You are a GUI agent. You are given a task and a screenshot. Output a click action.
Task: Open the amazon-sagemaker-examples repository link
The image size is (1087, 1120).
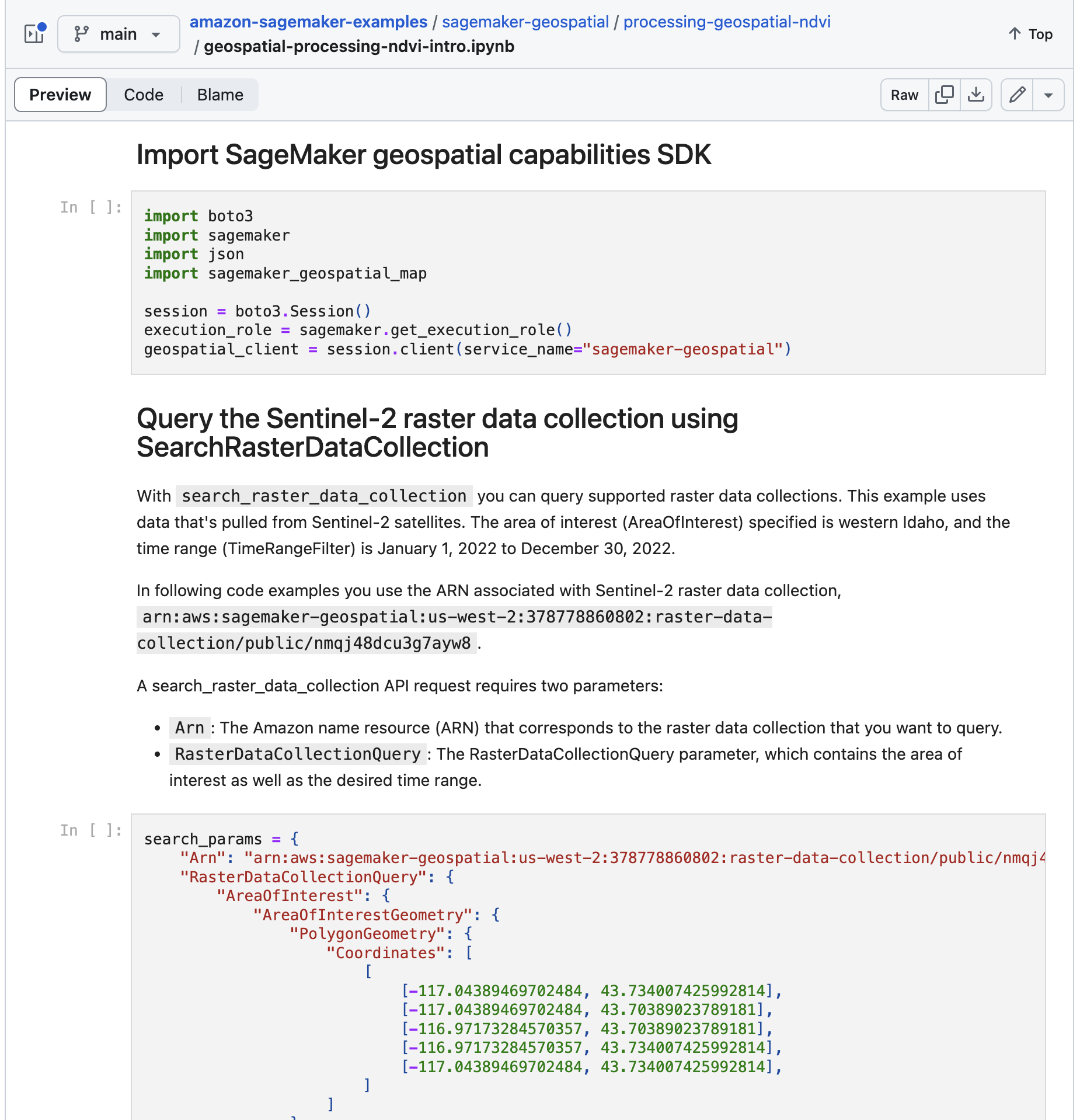coord(308,22)
